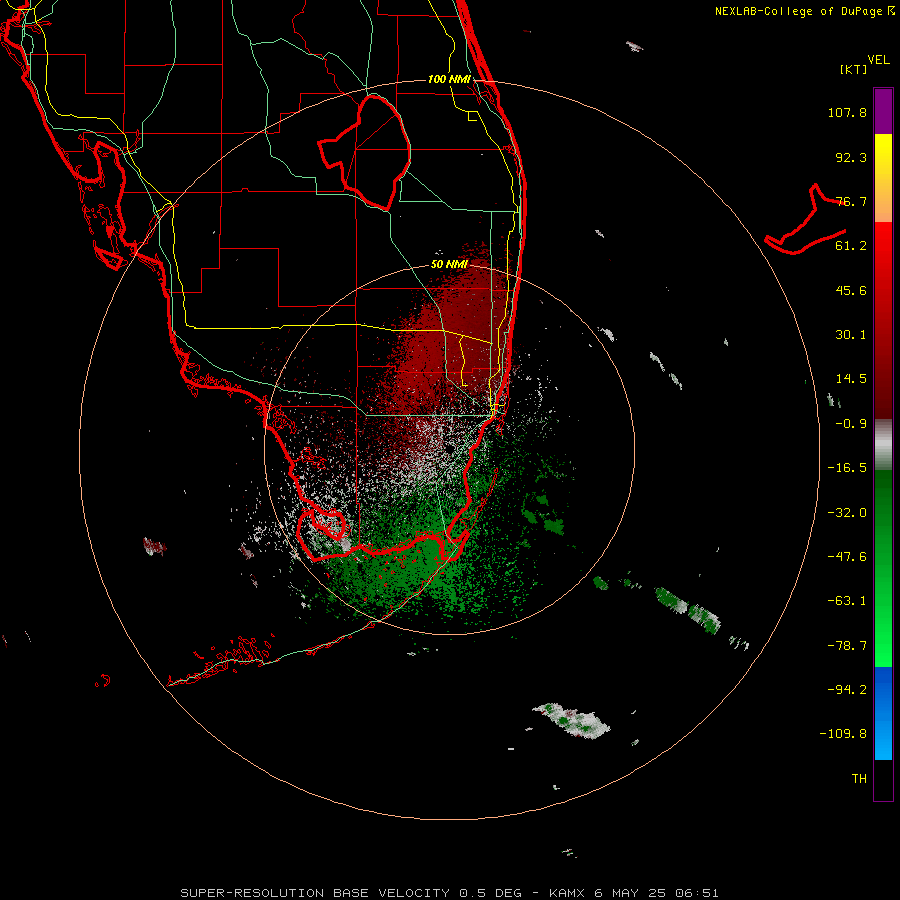
Task: Click the [KT] units label
Action: pyautogui.click(x=854, y=69)
